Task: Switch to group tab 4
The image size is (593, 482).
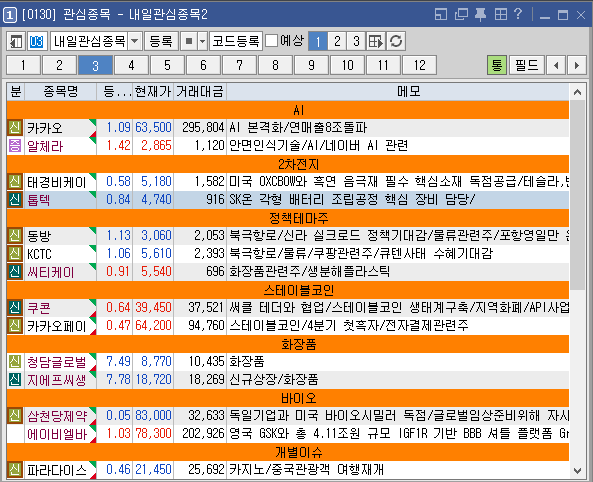Action: coord(131,65)
